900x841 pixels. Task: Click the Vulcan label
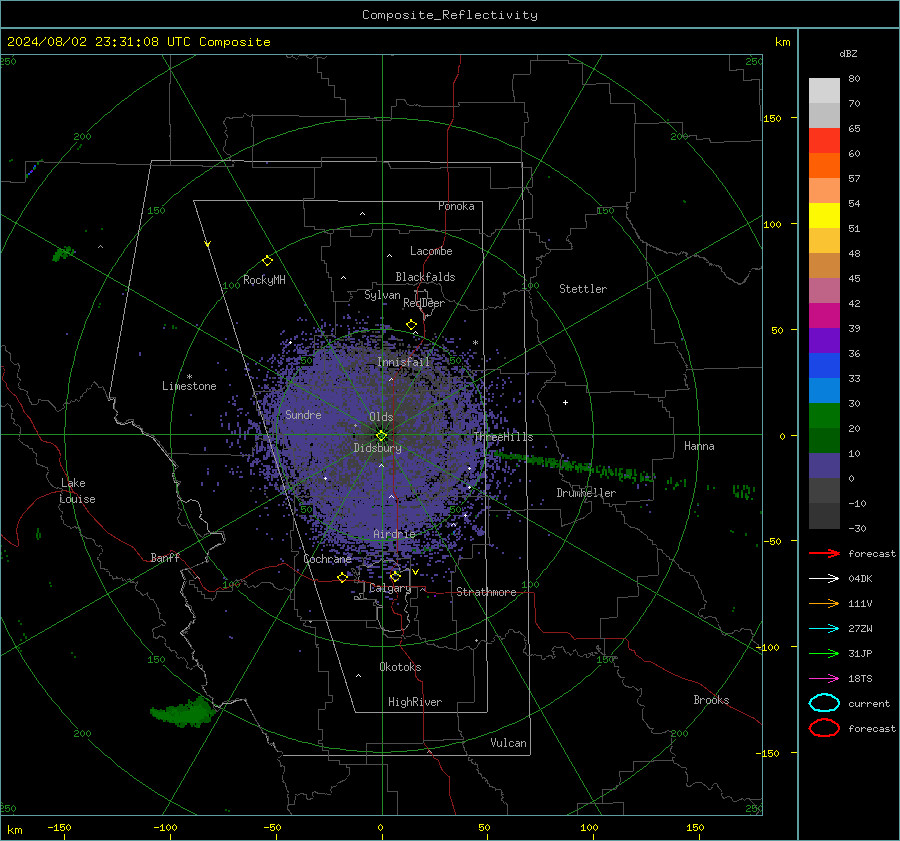click(508, 743)
